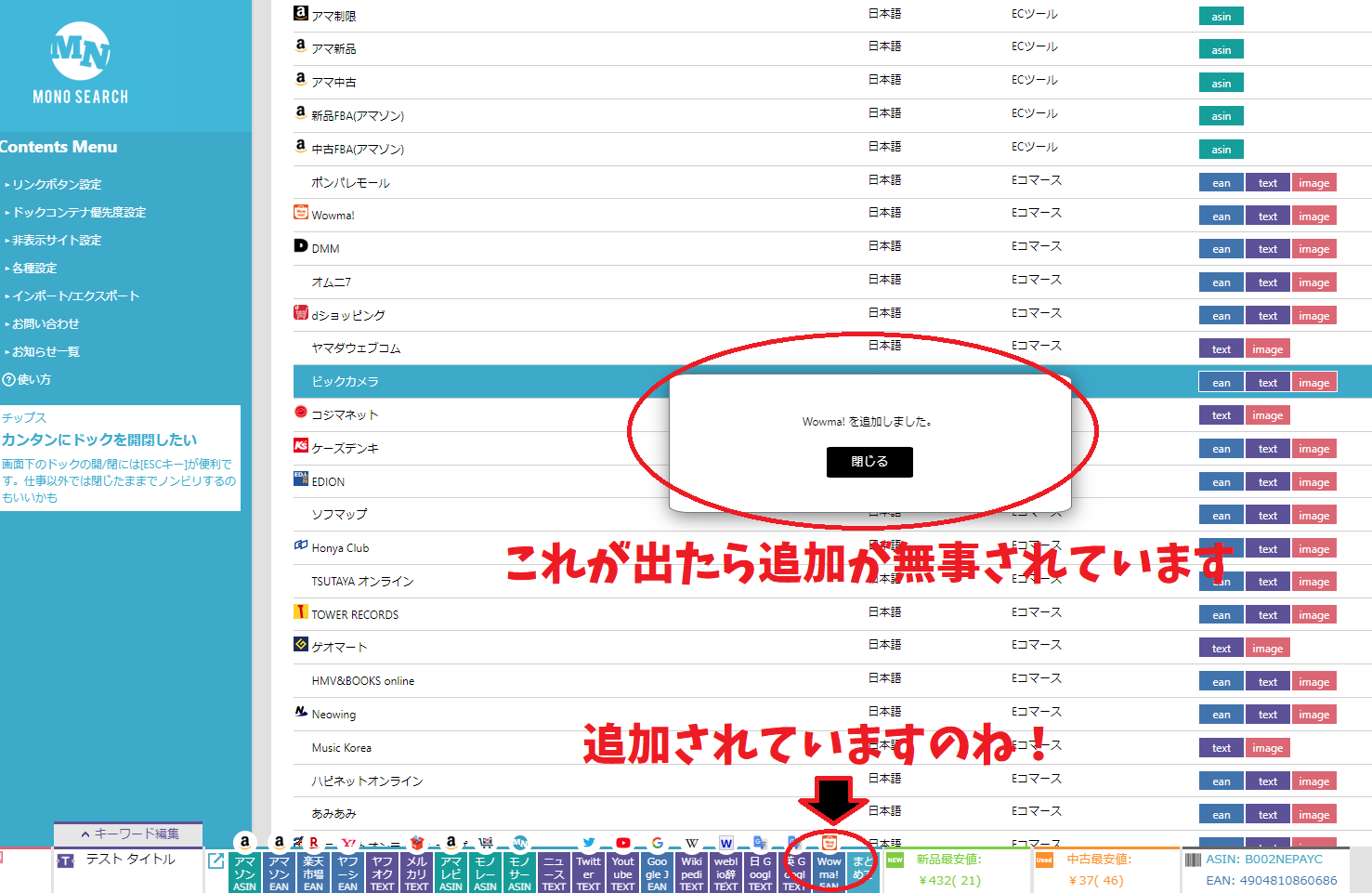
Task: Click the image button for あみあみ
Action: click(x=1313, y=815)
